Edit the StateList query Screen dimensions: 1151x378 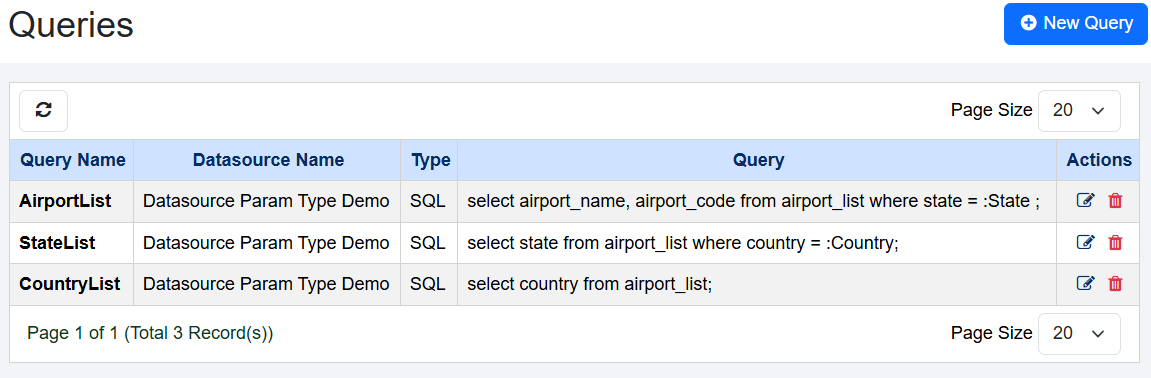(1085, 242)
